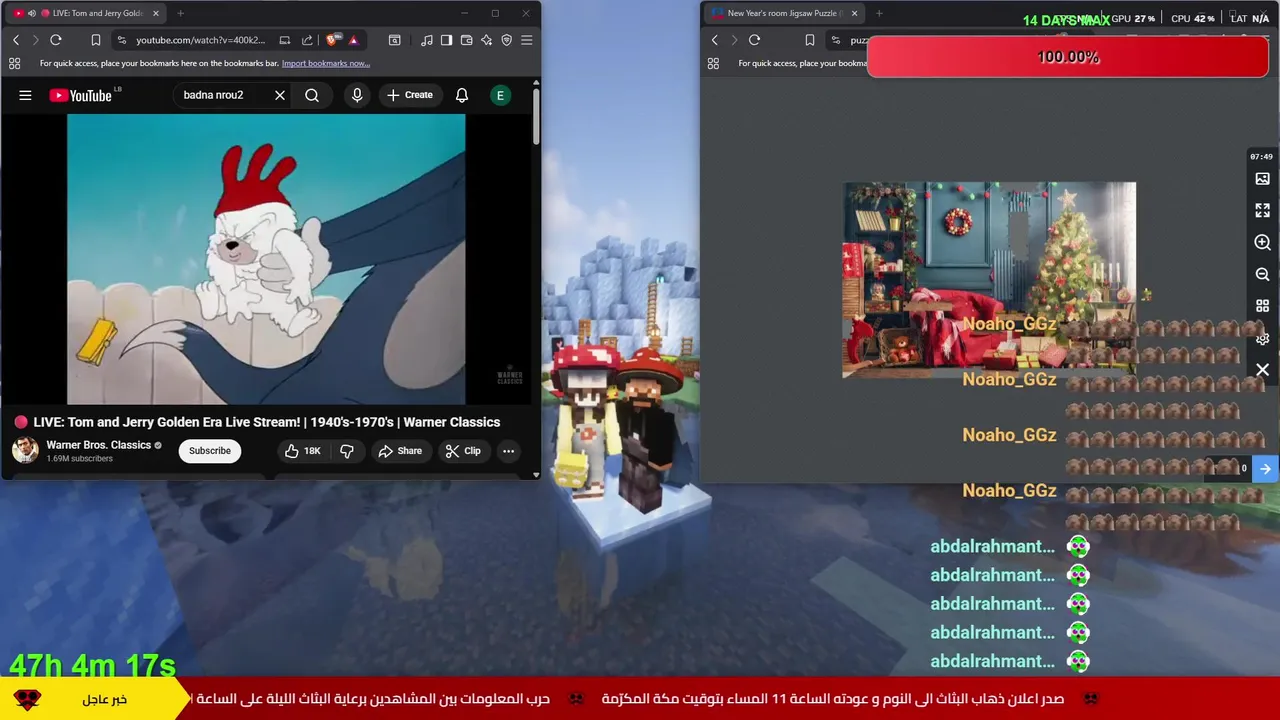1280x720 pixels.
Task: Like the video with 18K likes
Action: (x=303, y=451)
